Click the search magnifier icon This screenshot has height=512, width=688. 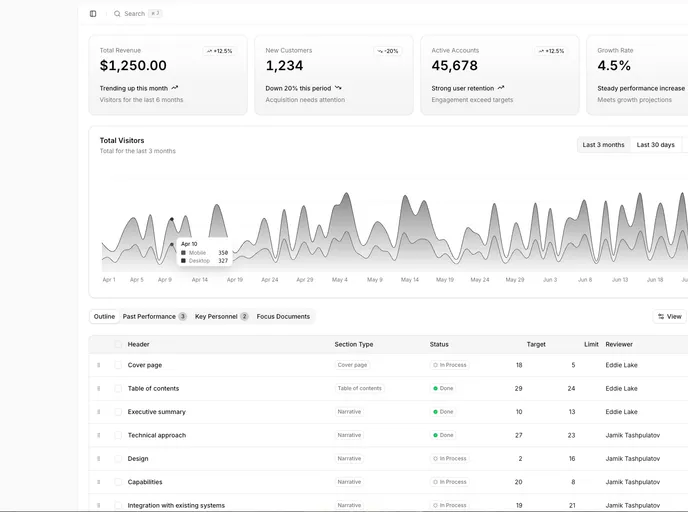[117, 14]
